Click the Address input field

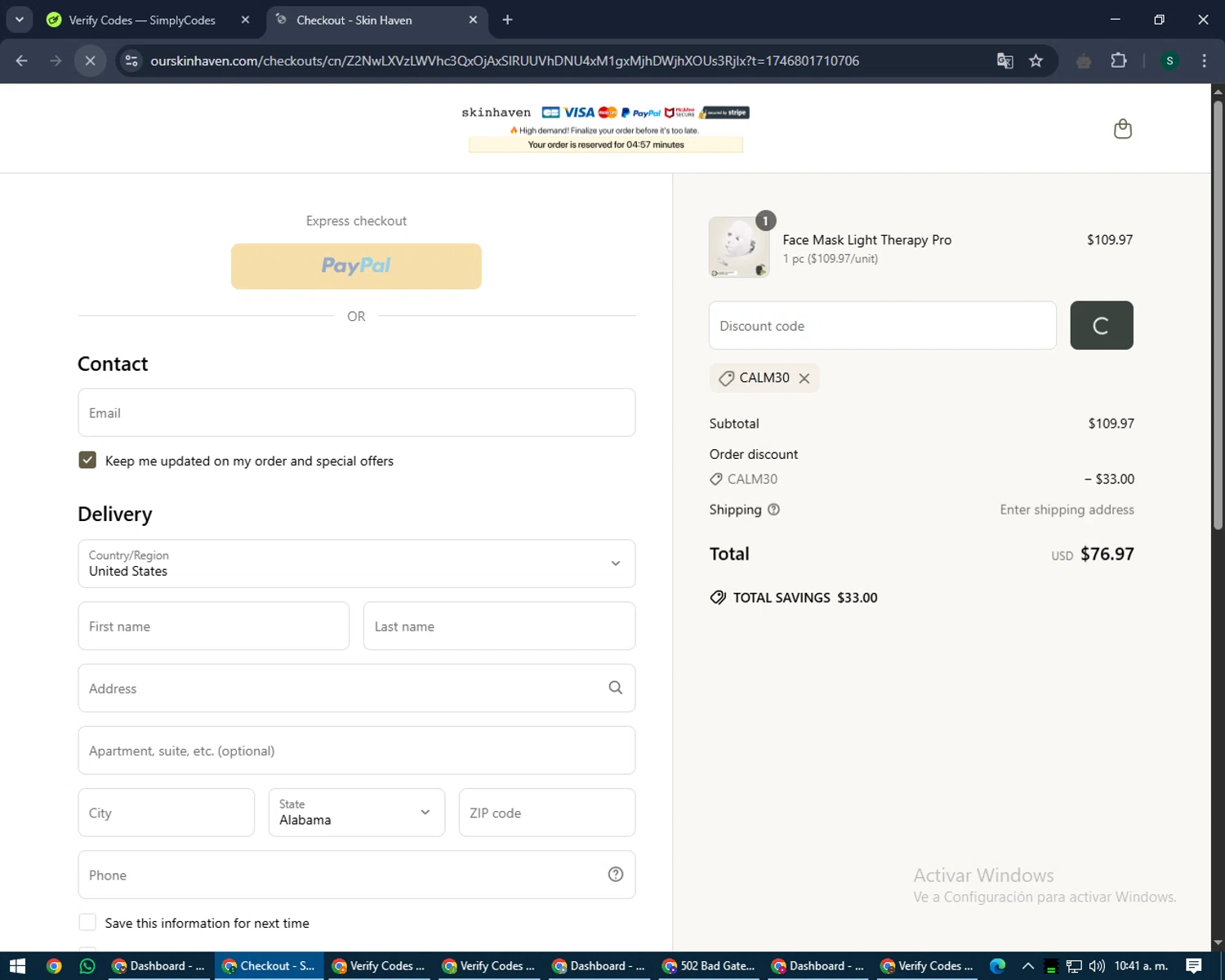[356, 688]
